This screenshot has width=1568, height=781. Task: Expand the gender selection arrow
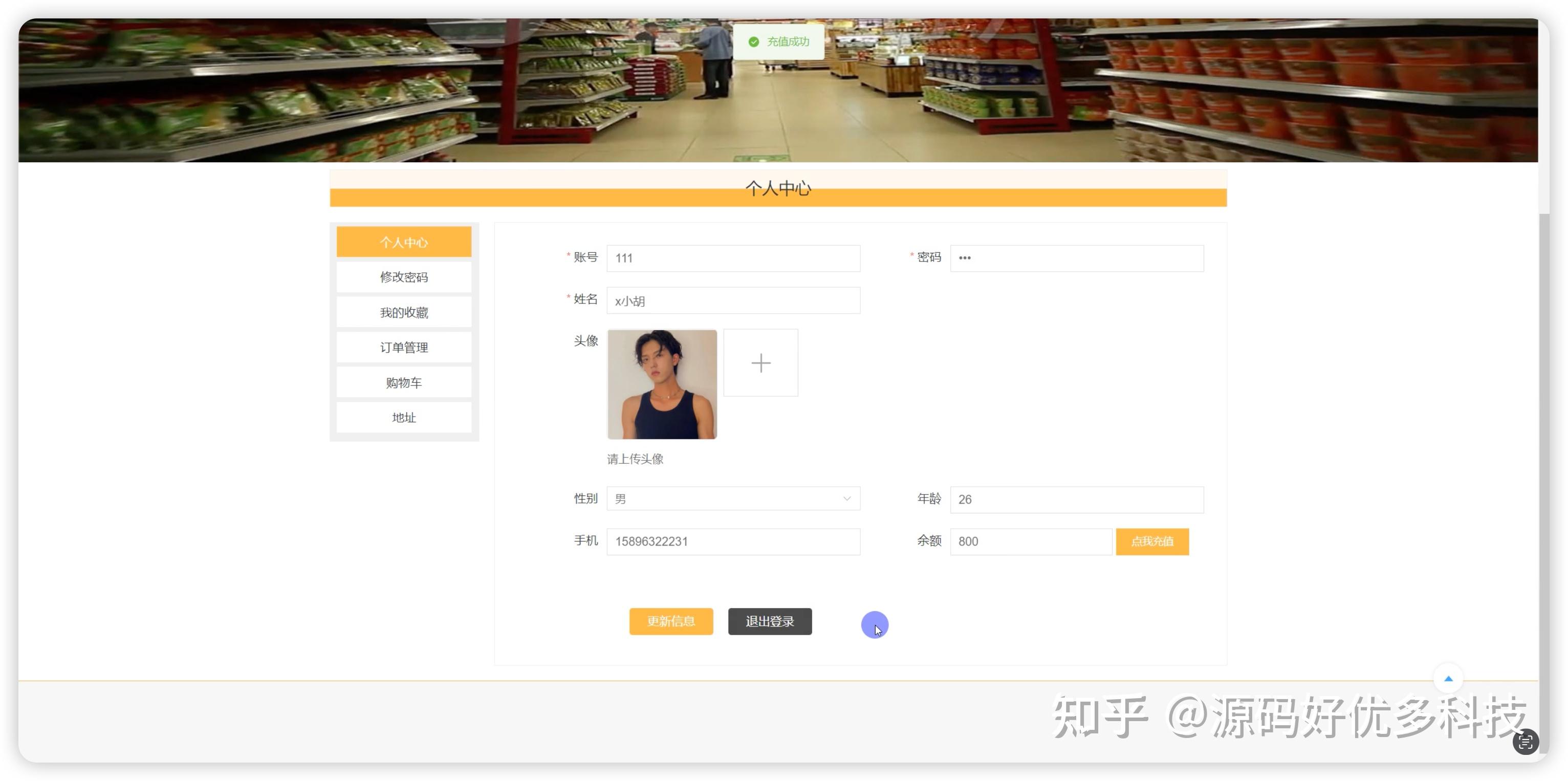(847, 498)
